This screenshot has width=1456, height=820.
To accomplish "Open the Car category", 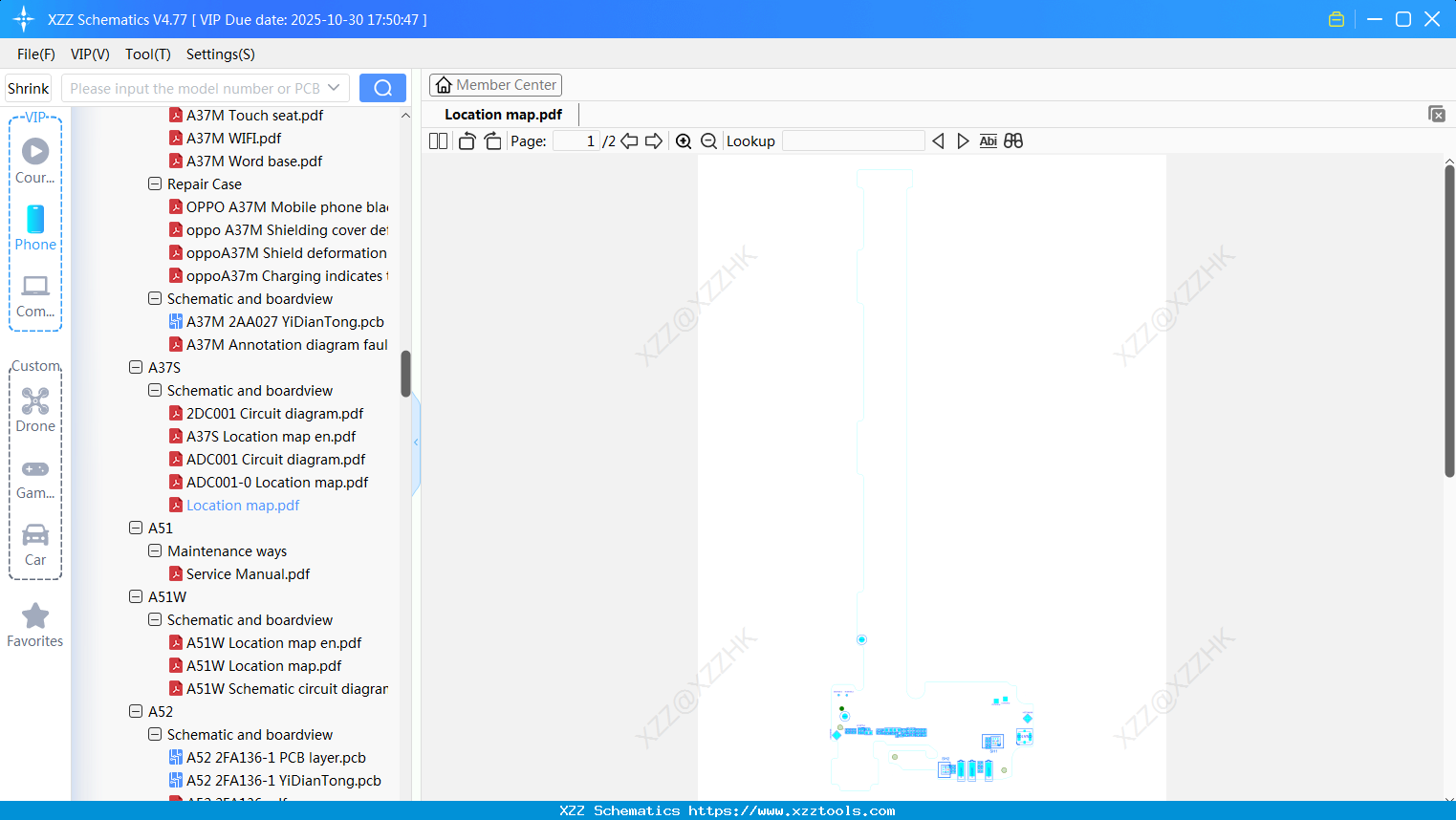I will coord(35,545).
